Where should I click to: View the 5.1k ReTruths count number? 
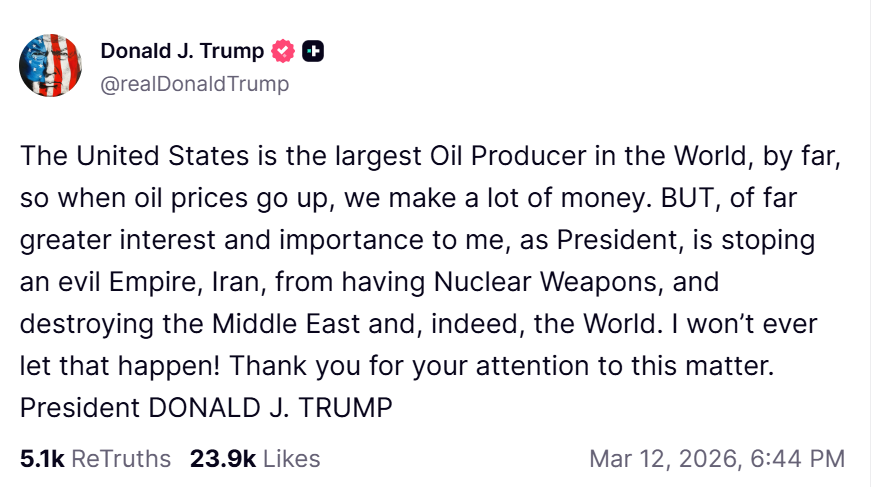coord(42,459)
